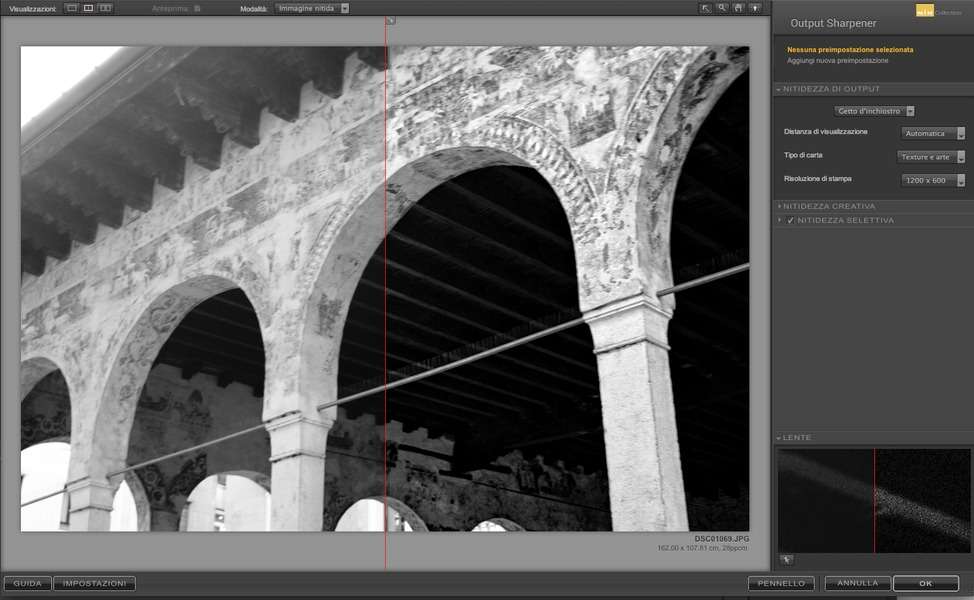Open Tipo di carta dropdown
The width and height of the screenshot is (974, 600).
pyautogui.click(x=931, y=157)
